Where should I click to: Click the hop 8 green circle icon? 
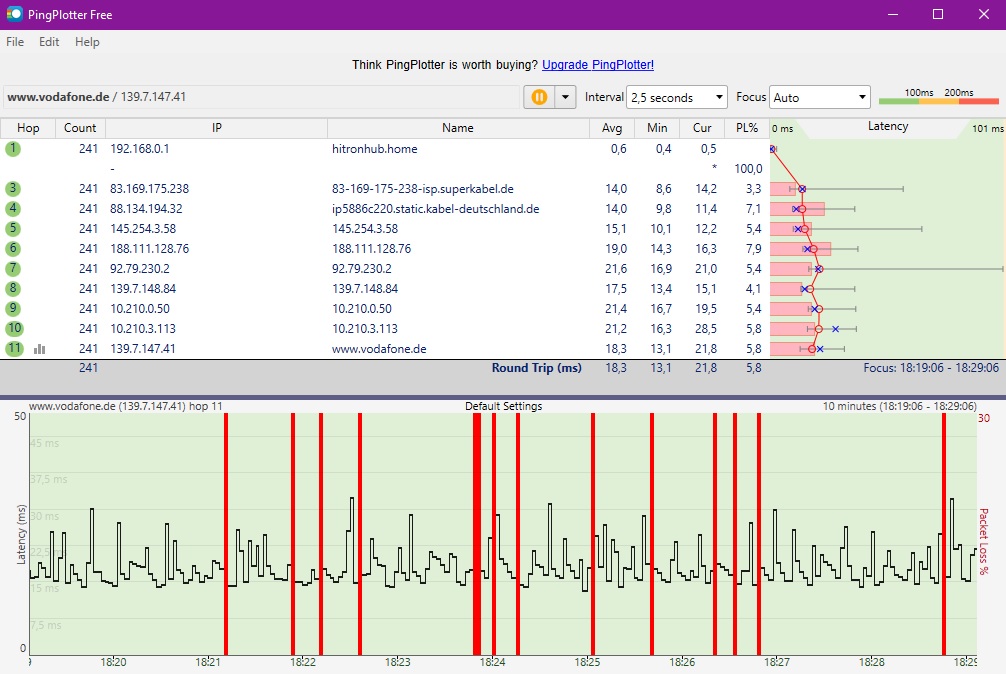coord(13,289)
